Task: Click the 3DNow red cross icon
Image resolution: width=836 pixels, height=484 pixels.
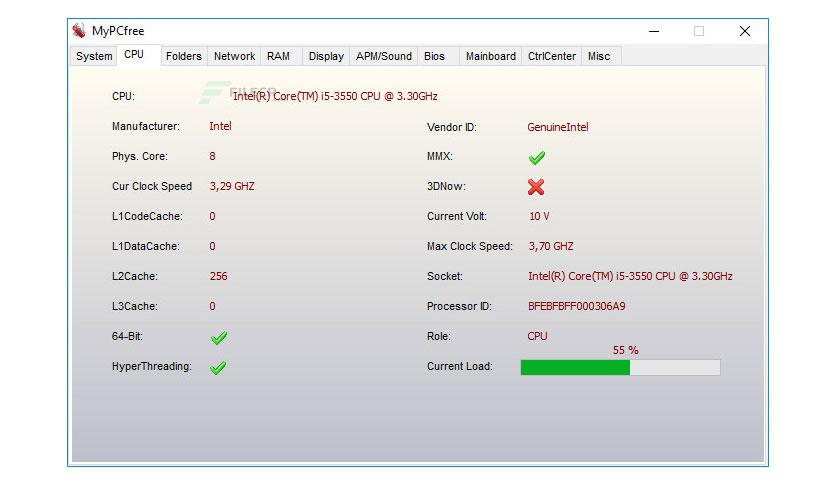Action: (536, 187)
